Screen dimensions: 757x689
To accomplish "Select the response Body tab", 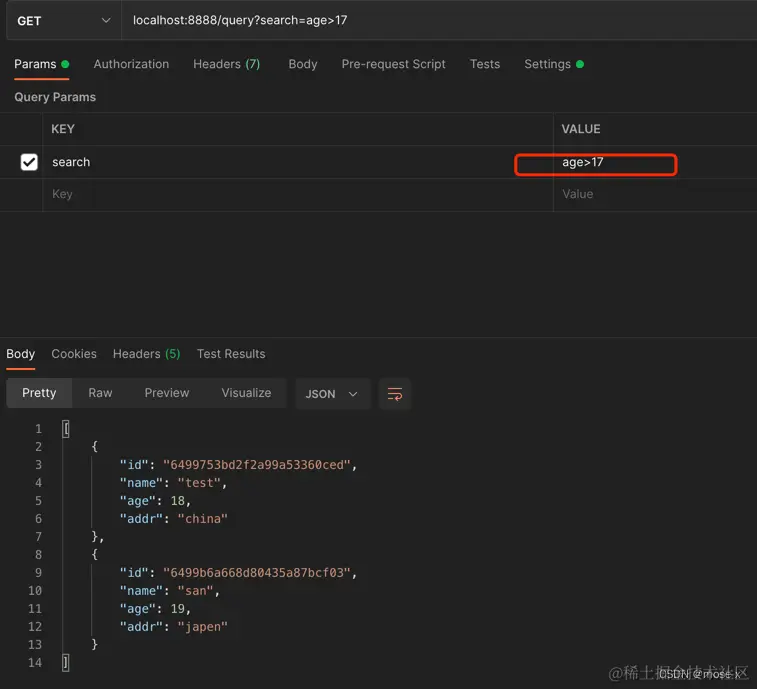I will [x=21, y=354].
